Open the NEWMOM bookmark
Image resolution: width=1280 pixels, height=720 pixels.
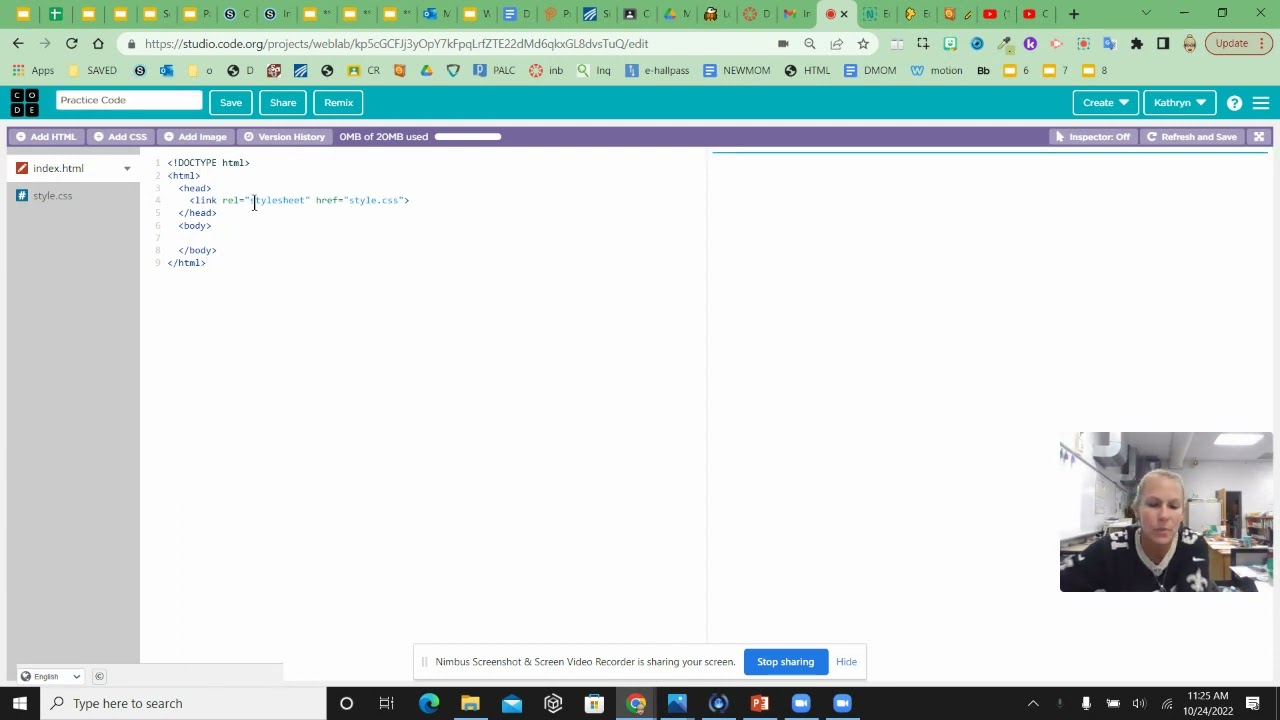click(737, 71)
